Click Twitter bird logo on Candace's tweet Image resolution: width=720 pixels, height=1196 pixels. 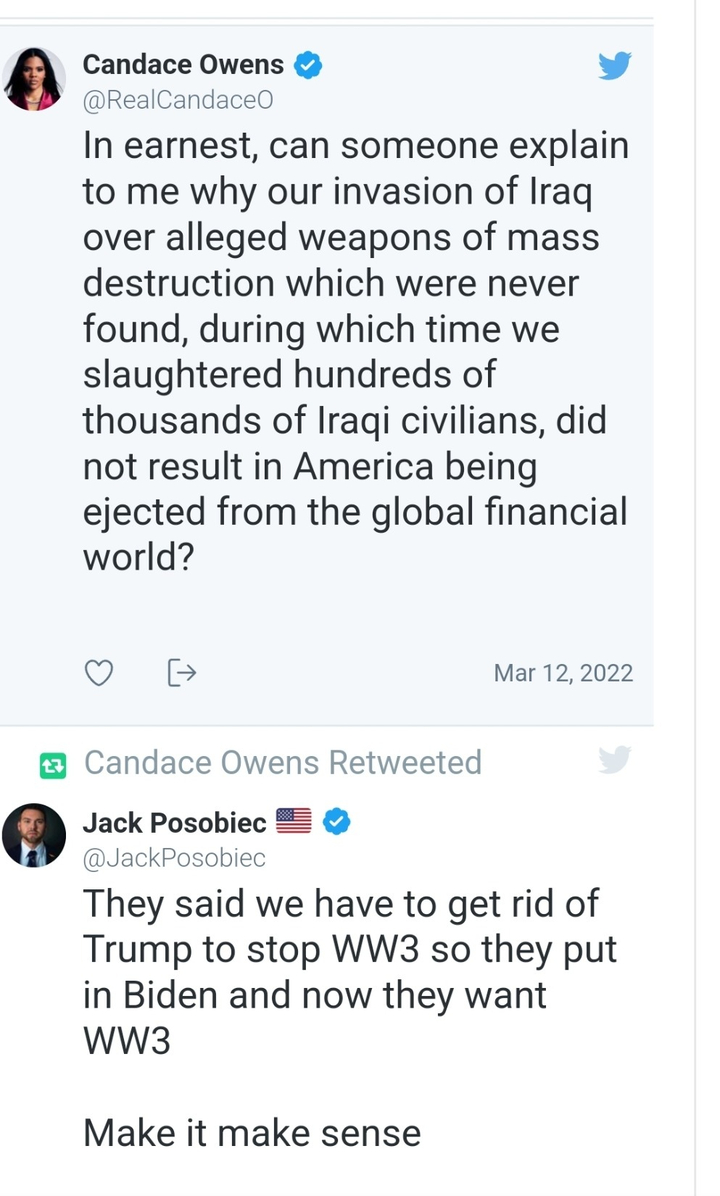point(615,67)
